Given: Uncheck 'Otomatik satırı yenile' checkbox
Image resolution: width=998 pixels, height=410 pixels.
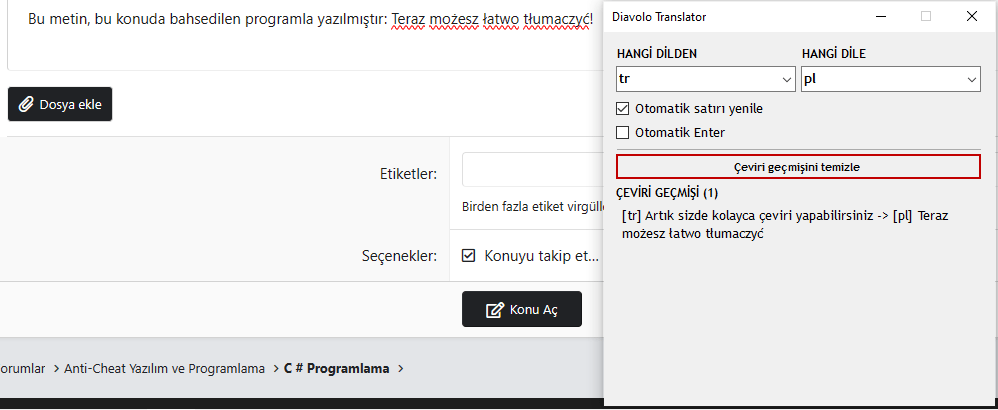Looking at the screenshot, I should (x=622, y=109).
